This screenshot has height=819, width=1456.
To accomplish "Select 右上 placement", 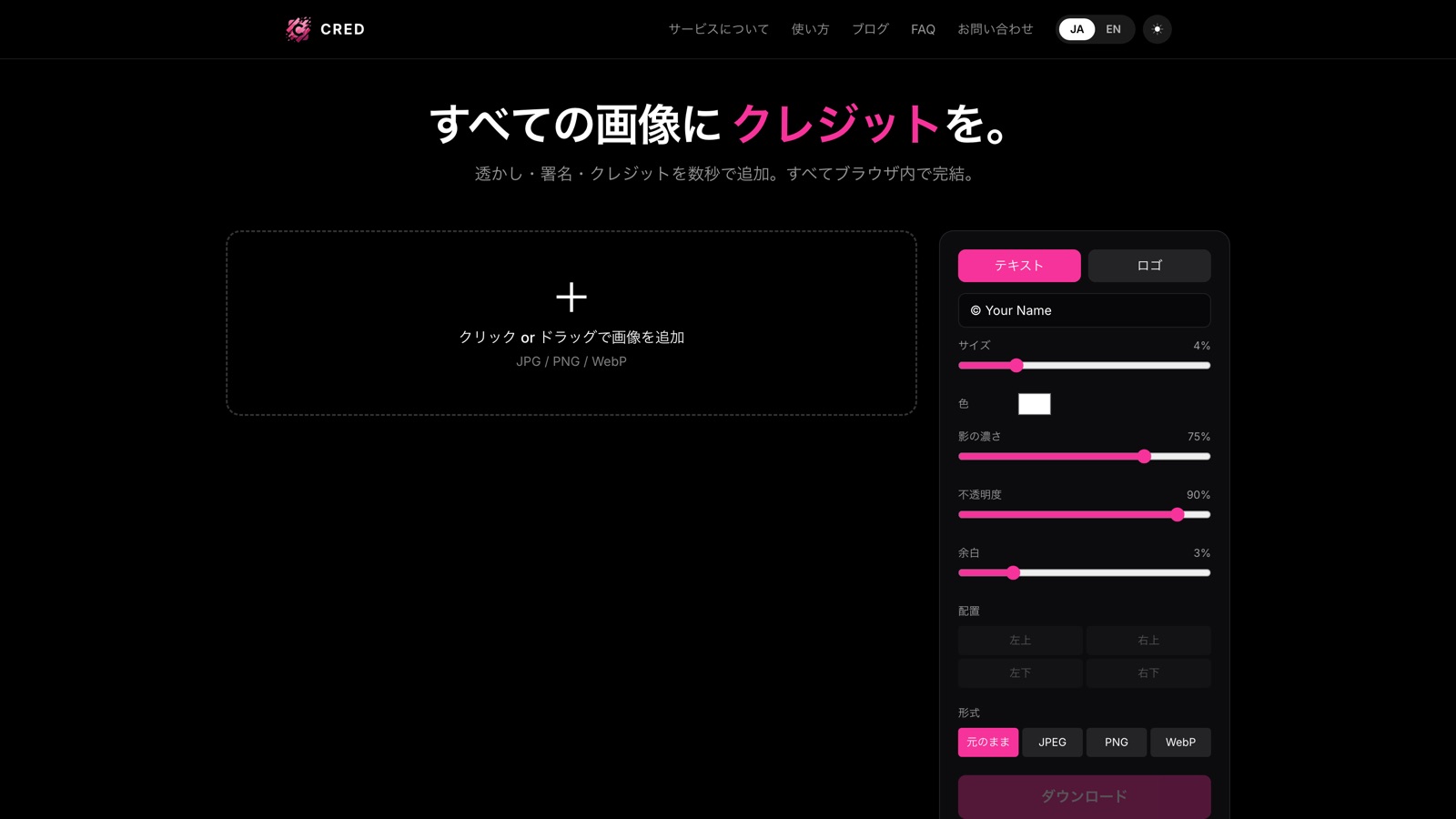I will pyautogui.click(x=1148, y=641).
